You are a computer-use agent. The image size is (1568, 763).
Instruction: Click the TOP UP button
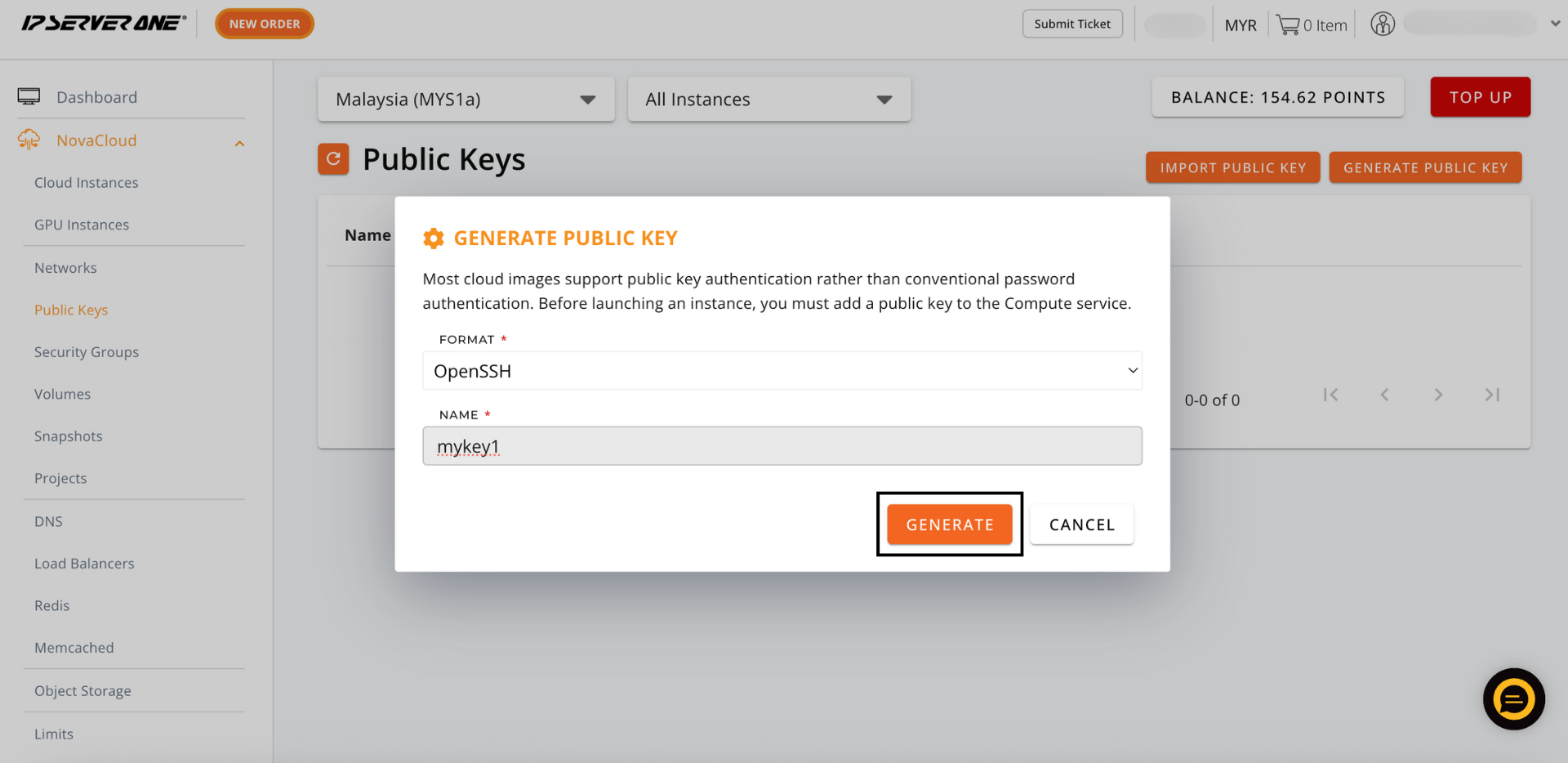coord(1481,97)
